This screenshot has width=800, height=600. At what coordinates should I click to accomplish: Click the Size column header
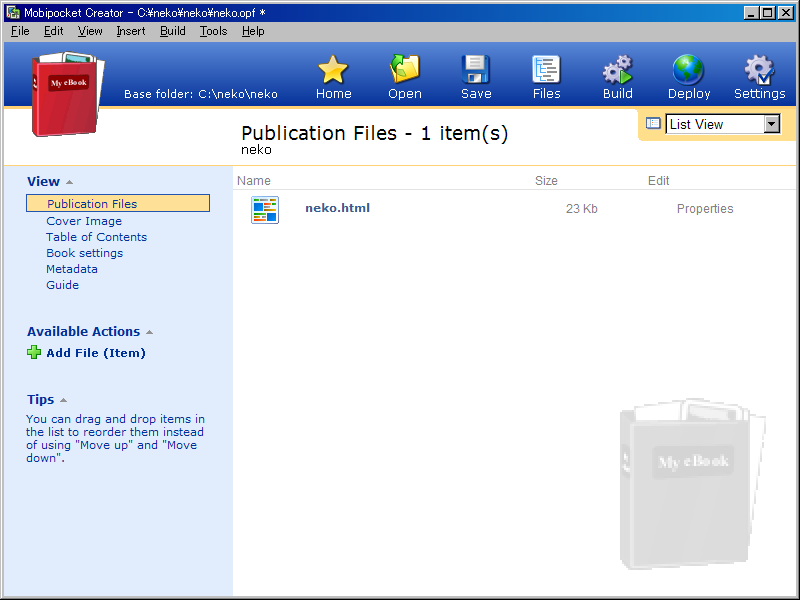click(x=546, y=181)
